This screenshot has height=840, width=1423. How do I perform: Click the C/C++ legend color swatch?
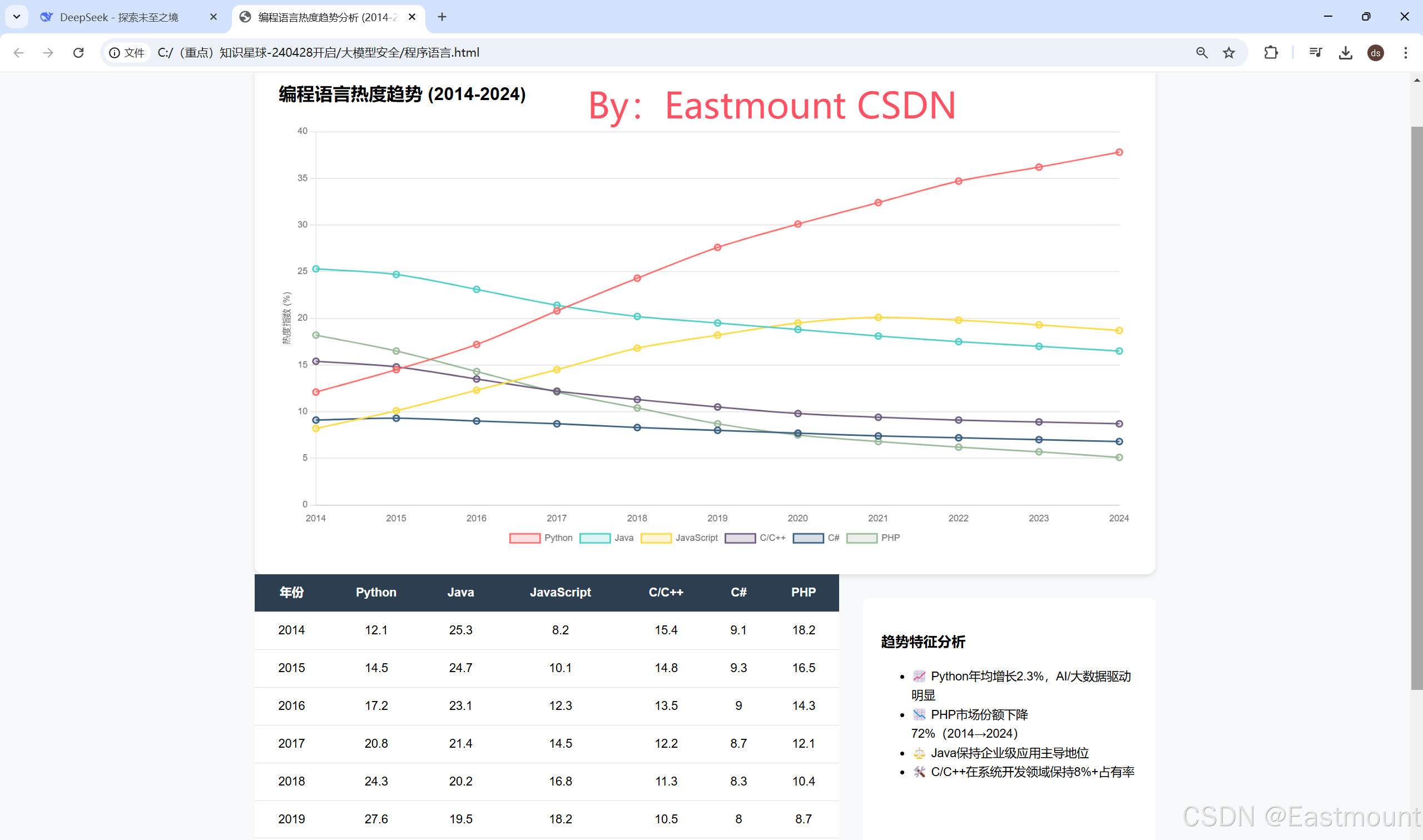(x=740, y=538)
